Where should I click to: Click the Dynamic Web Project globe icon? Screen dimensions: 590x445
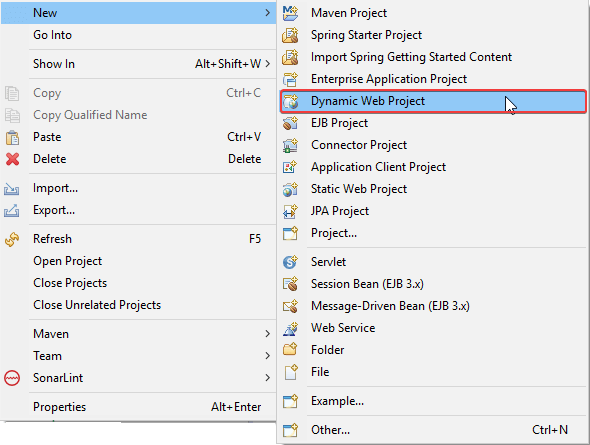pos(290,101)
